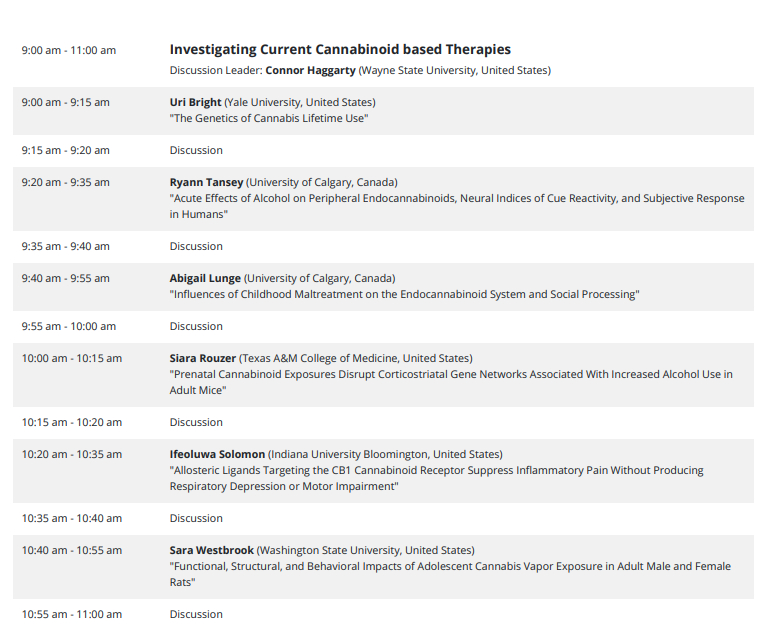Click the 9:00 am - 11:00 am session time
The image size is (769, 626).
(69, 50)
